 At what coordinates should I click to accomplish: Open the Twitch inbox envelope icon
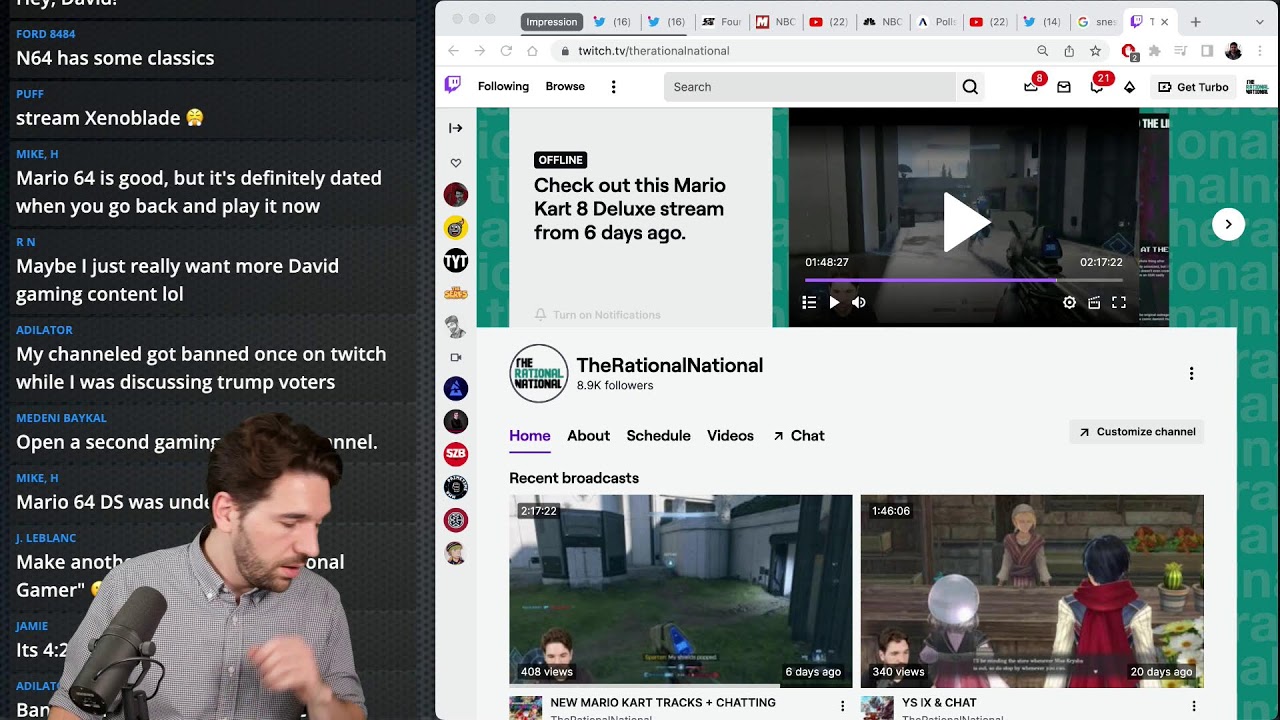point(1064,87)
